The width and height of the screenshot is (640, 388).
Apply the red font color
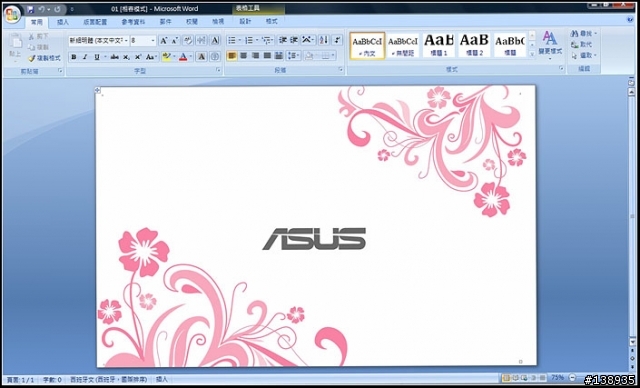(183, 57)
